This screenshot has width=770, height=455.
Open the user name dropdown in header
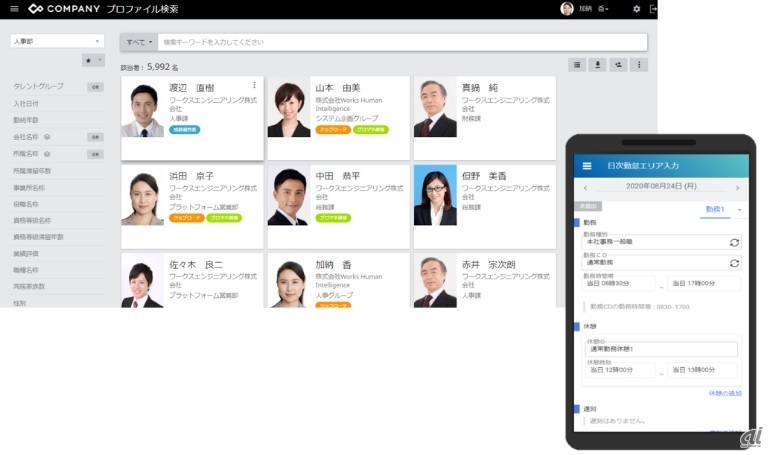(594, 9)
